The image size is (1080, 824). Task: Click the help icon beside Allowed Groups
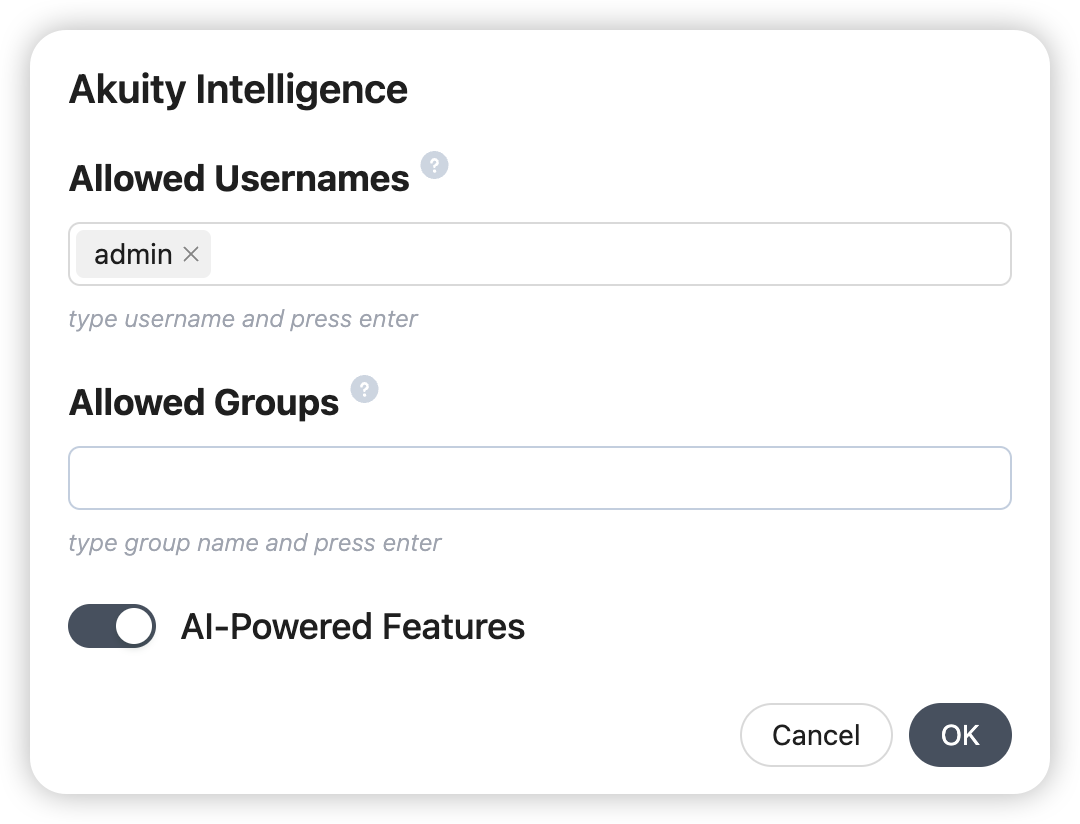coord(364,389)
